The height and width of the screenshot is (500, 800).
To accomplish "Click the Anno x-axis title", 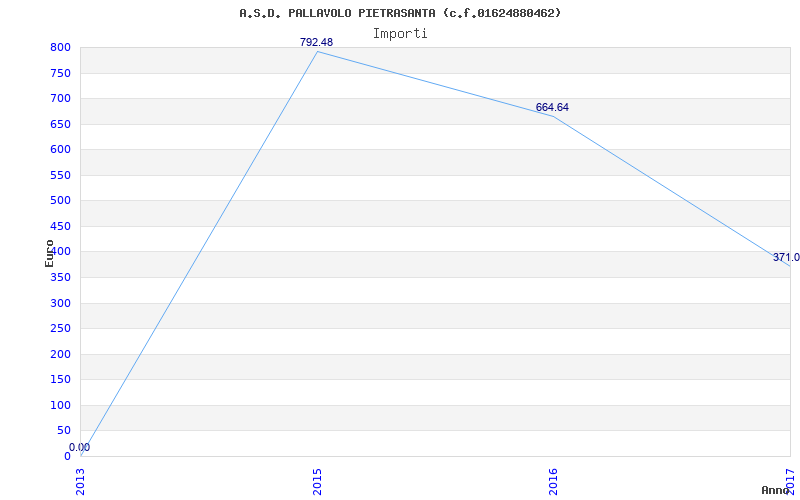I will click(776, 490).
